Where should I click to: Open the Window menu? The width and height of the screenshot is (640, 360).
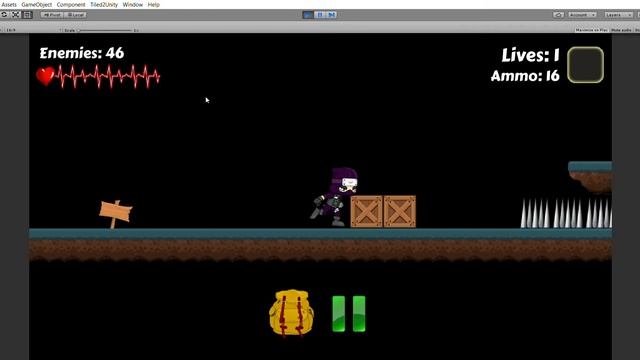(x=133, y=4)
